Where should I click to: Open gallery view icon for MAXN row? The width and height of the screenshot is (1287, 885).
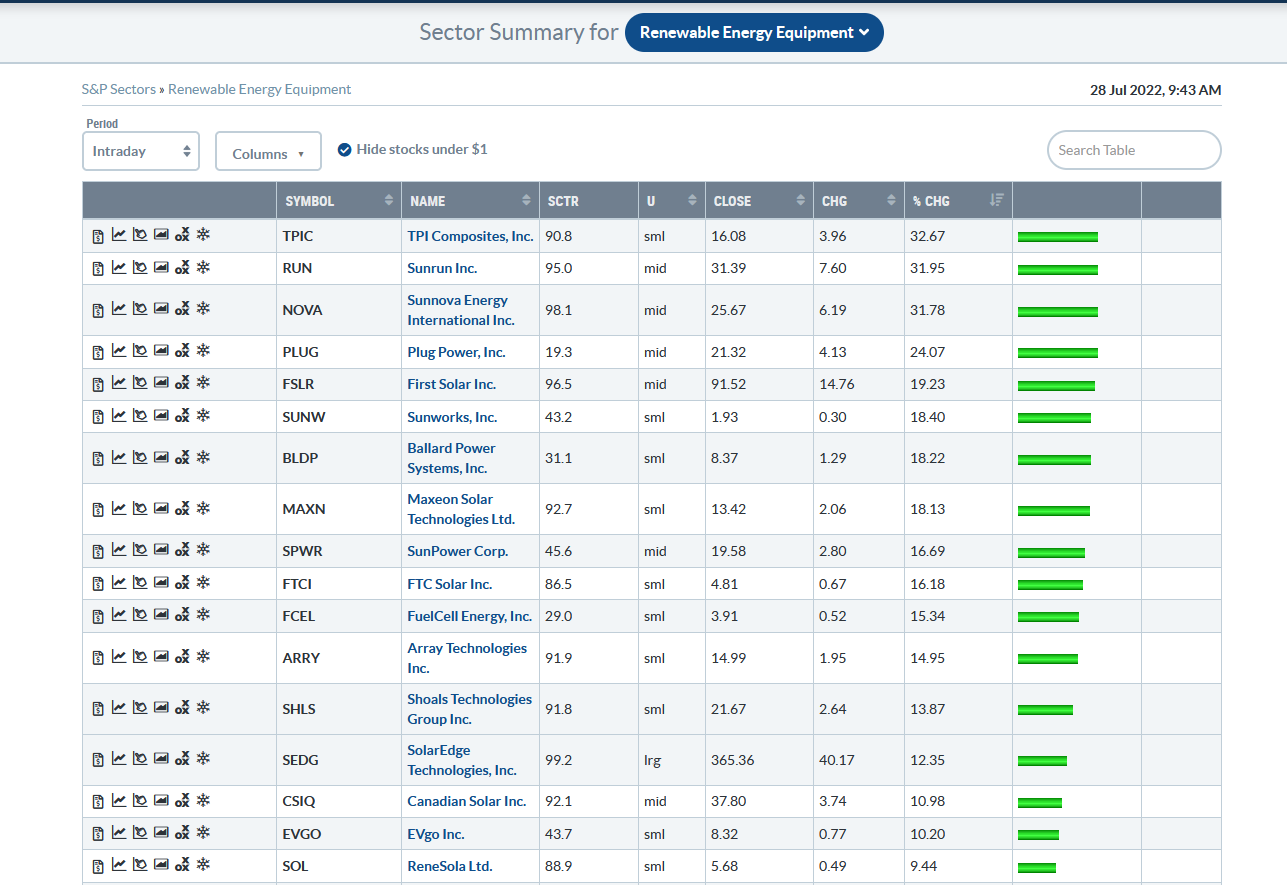tap(161, 508)
